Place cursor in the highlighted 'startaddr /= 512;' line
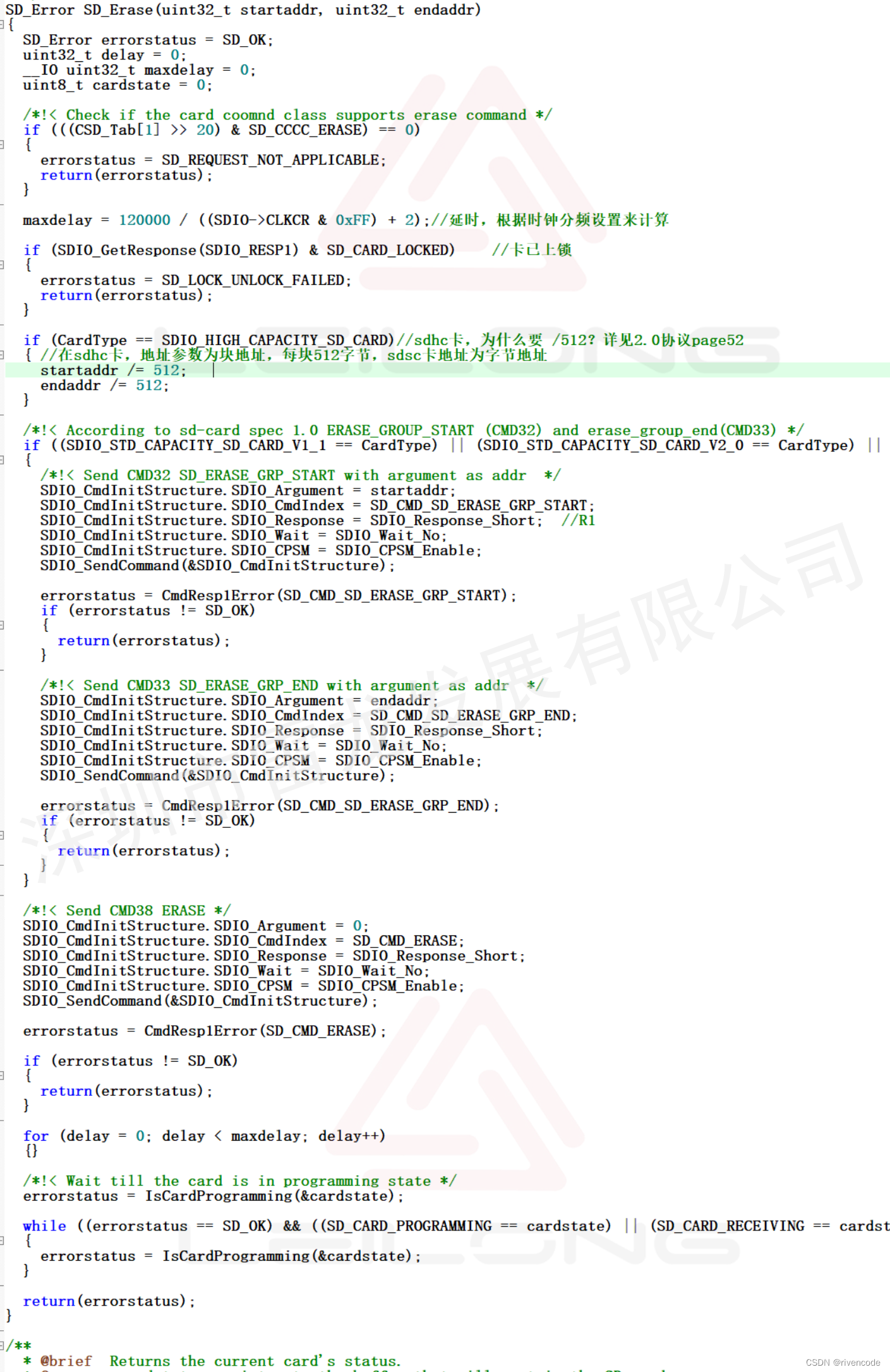This screenshot has width=890, height=1372. tap(114, 370)
